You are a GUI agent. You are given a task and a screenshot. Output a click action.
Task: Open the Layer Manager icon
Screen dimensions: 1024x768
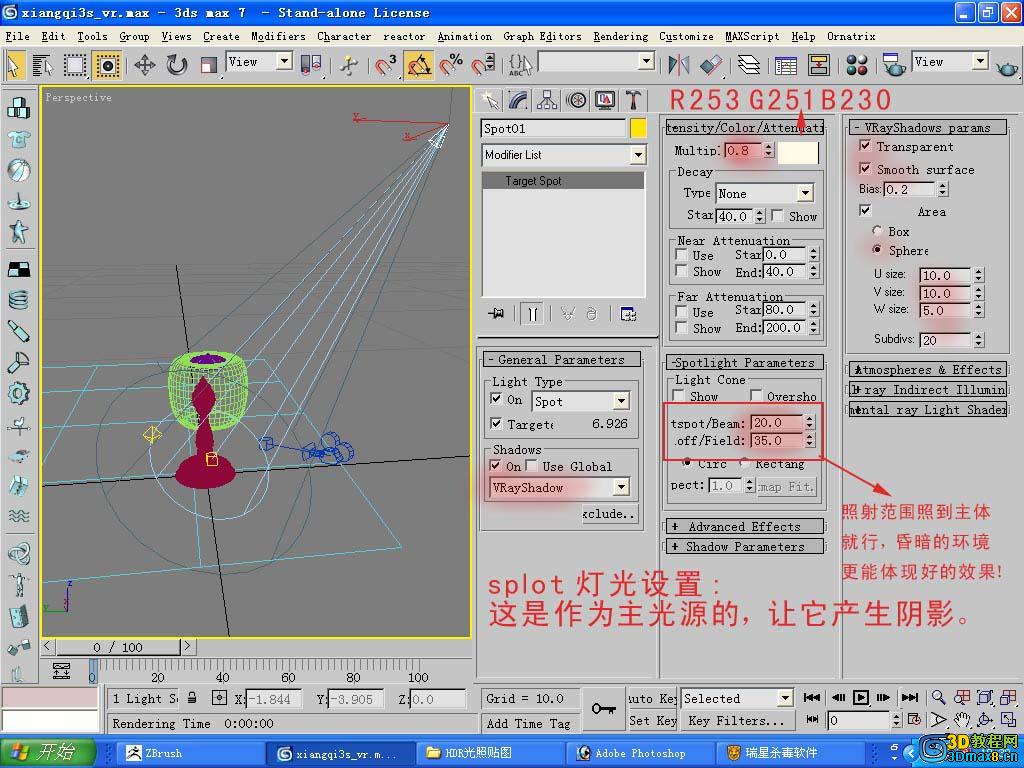tap(748, 65)
